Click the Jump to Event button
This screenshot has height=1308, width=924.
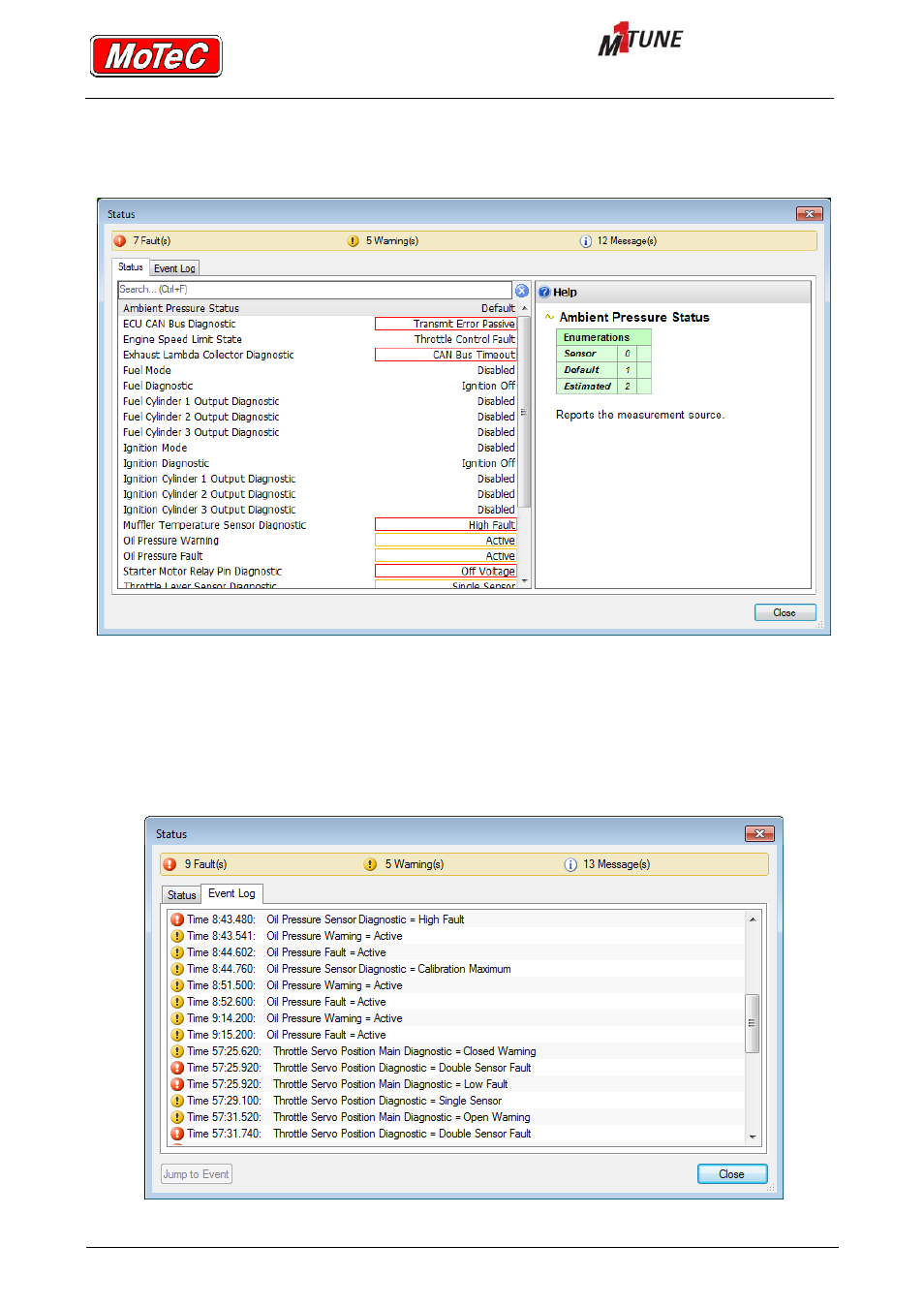[x=197, y=1174]
